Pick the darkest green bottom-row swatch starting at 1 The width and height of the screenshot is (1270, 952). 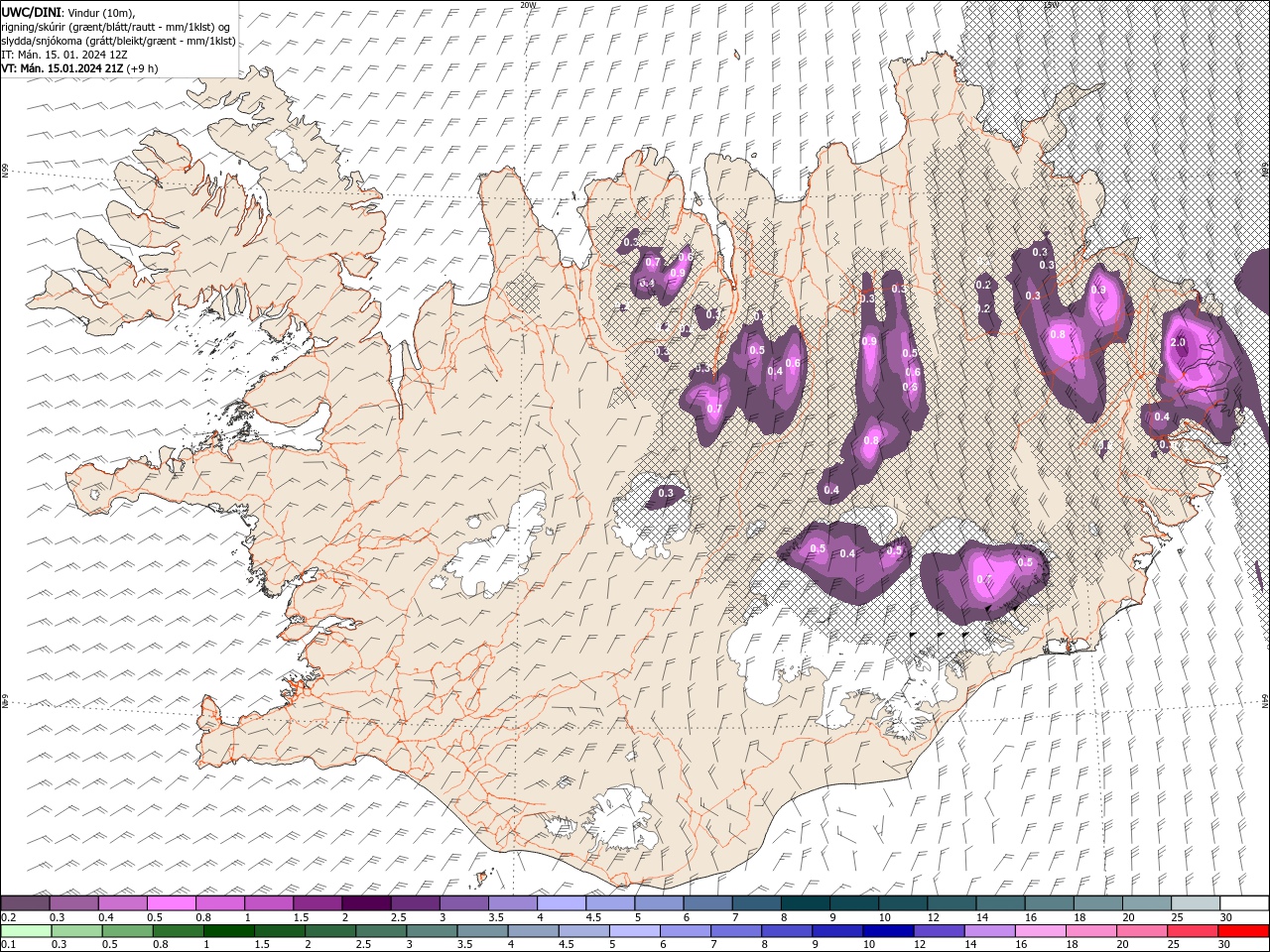pos(230,931)
